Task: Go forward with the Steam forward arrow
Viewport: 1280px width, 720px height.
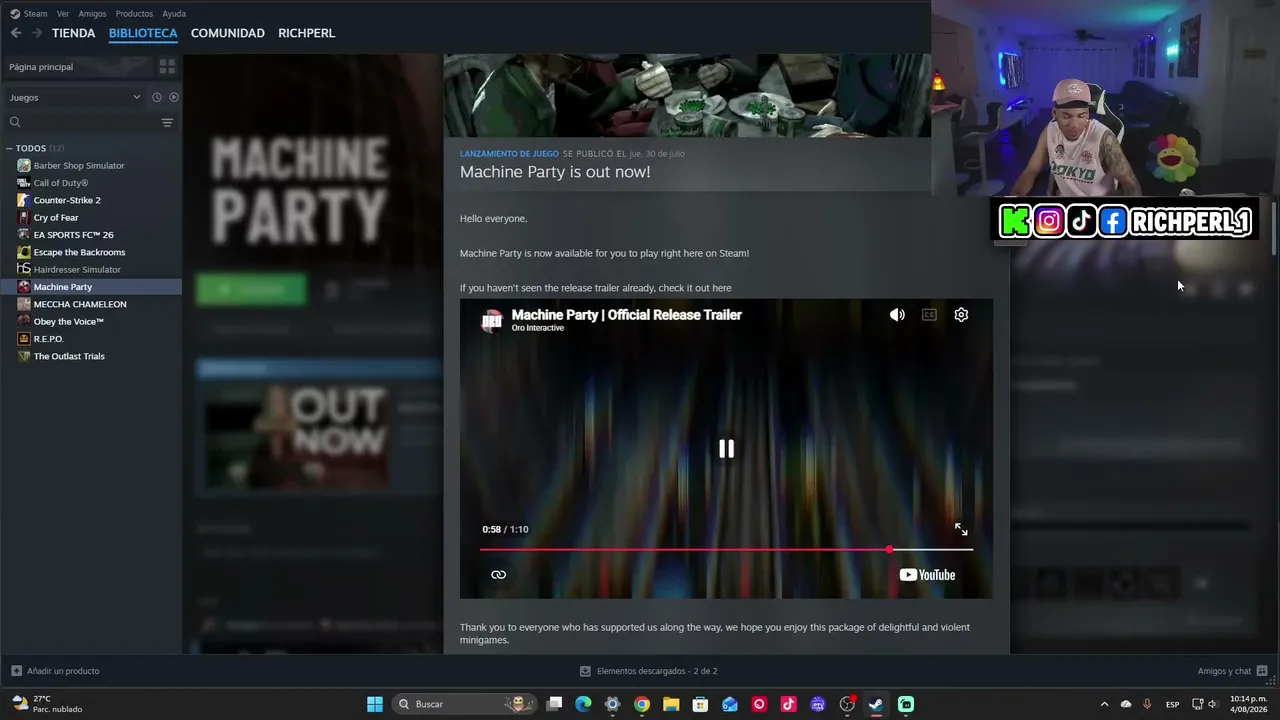Action: click(37, 33)
